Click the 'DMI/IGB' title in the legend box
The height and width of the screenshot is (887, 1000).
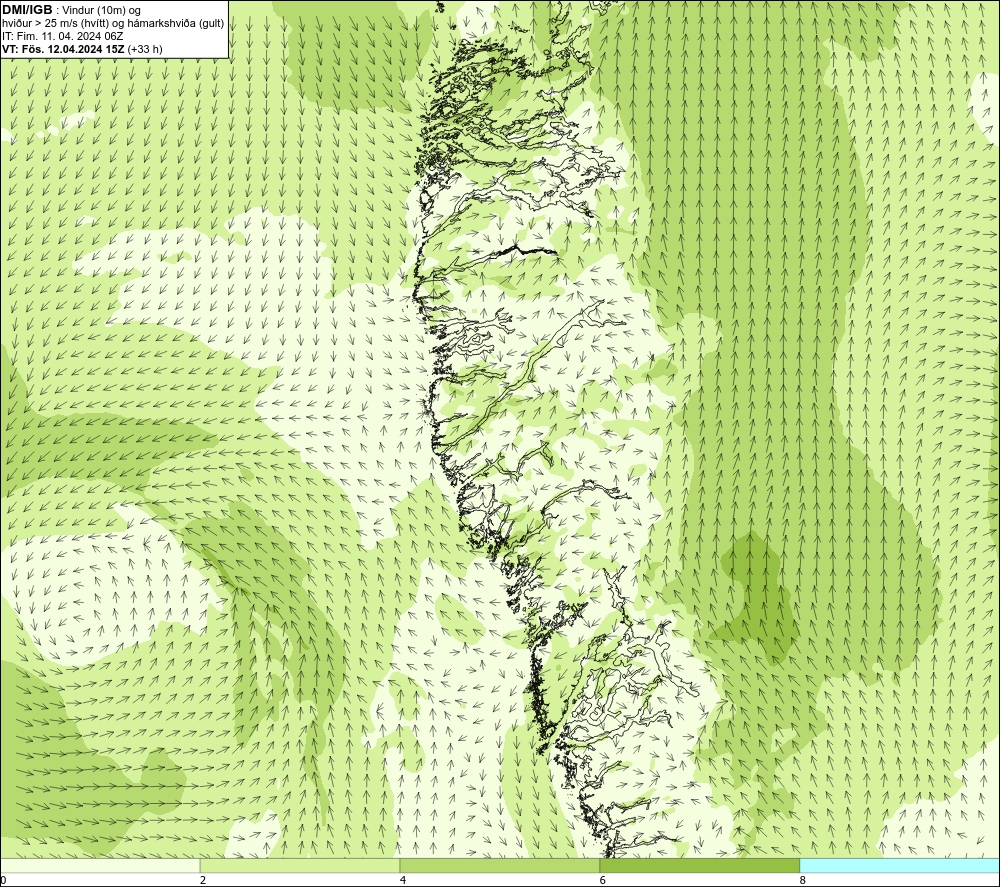pyautogui.click(x=27, y=10)
